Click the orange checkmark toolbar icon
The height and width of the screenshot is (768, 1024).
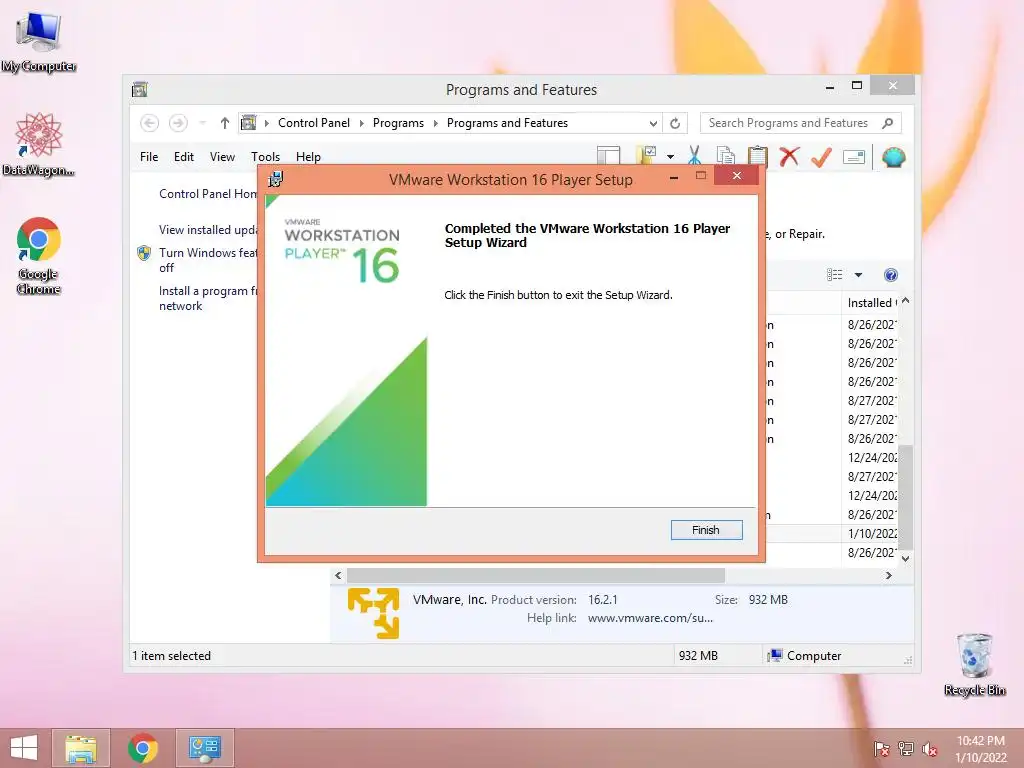821,156
